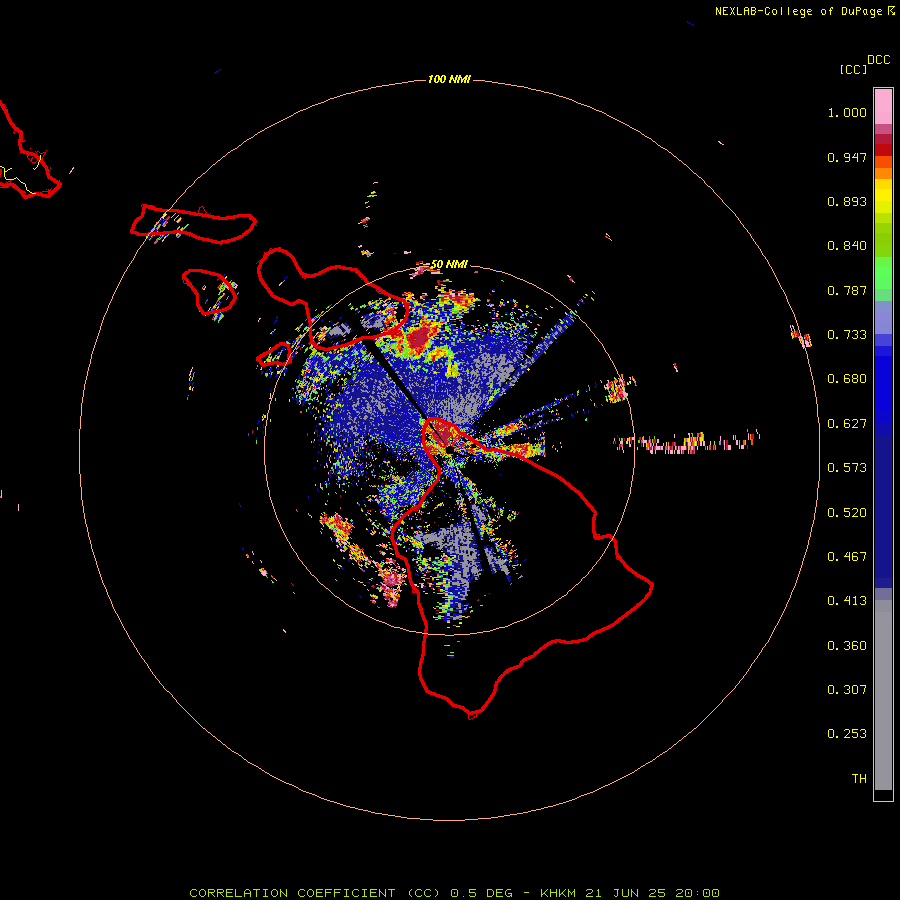Viewport: 900px width, 900px height.
Task: Select the 50 NMI range ring label
Action: click(449, 264)
